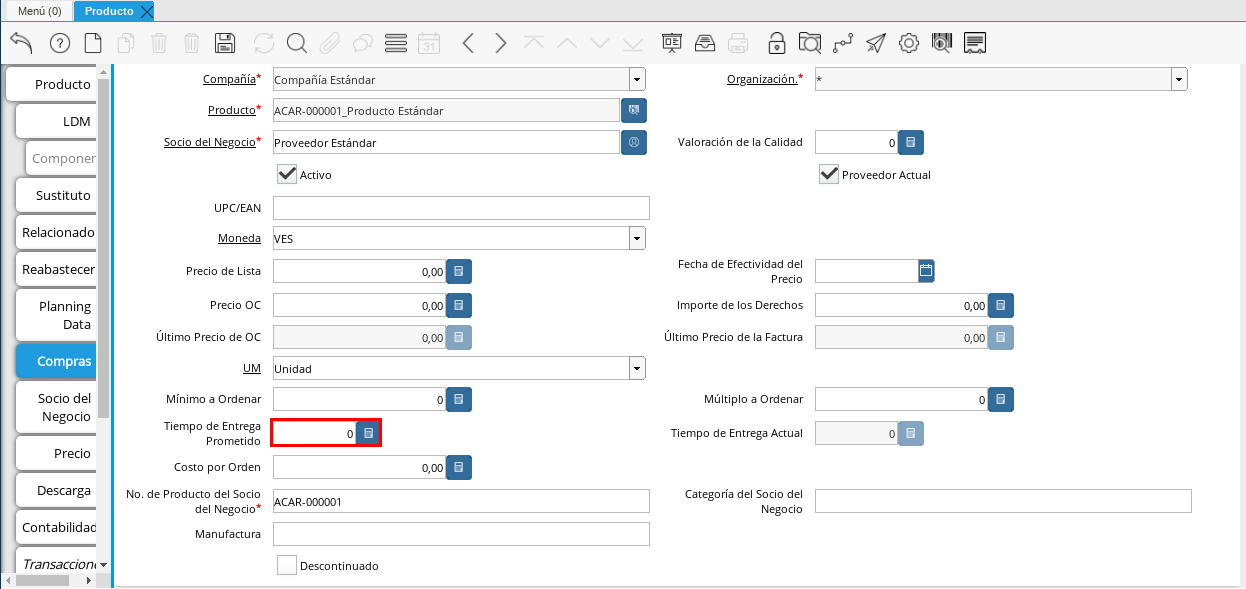The width and height of the screenshot is (1246, 589).
Task: Enable the Descontinuado checkbox
Action: (x=287, y=565)
